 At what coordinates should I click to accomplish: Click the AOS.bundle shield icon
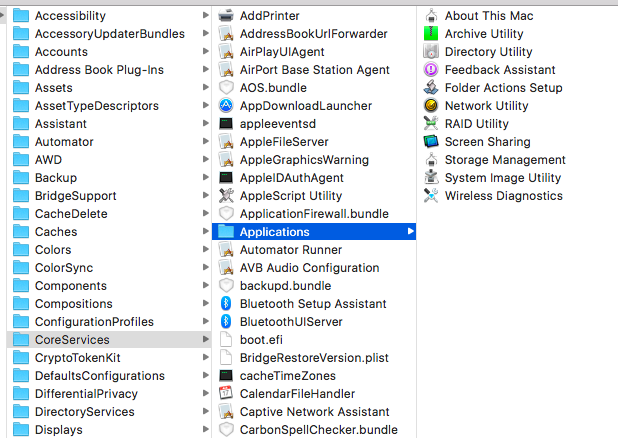pyautogui.click(x=226, y=88)
